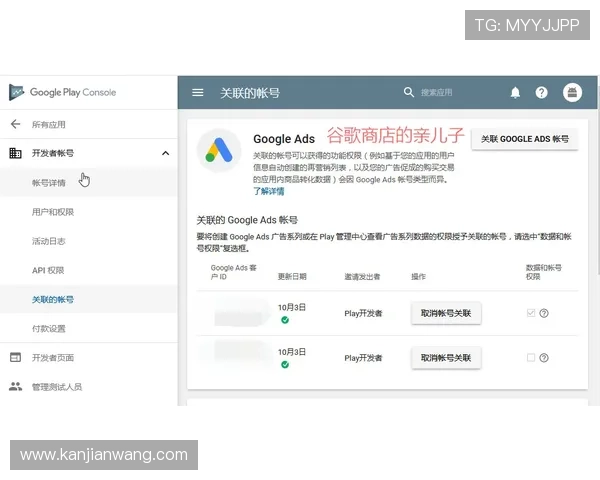Open the hamburger menu in header
Screen dimensions: 600x480
tap(197, 93)
